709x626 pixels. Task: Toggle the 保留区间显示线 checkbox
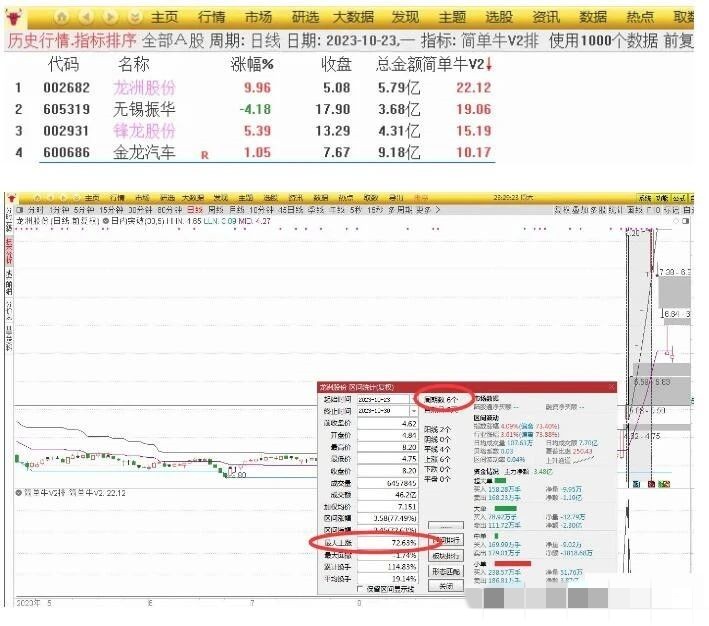(x=361, y=589)
